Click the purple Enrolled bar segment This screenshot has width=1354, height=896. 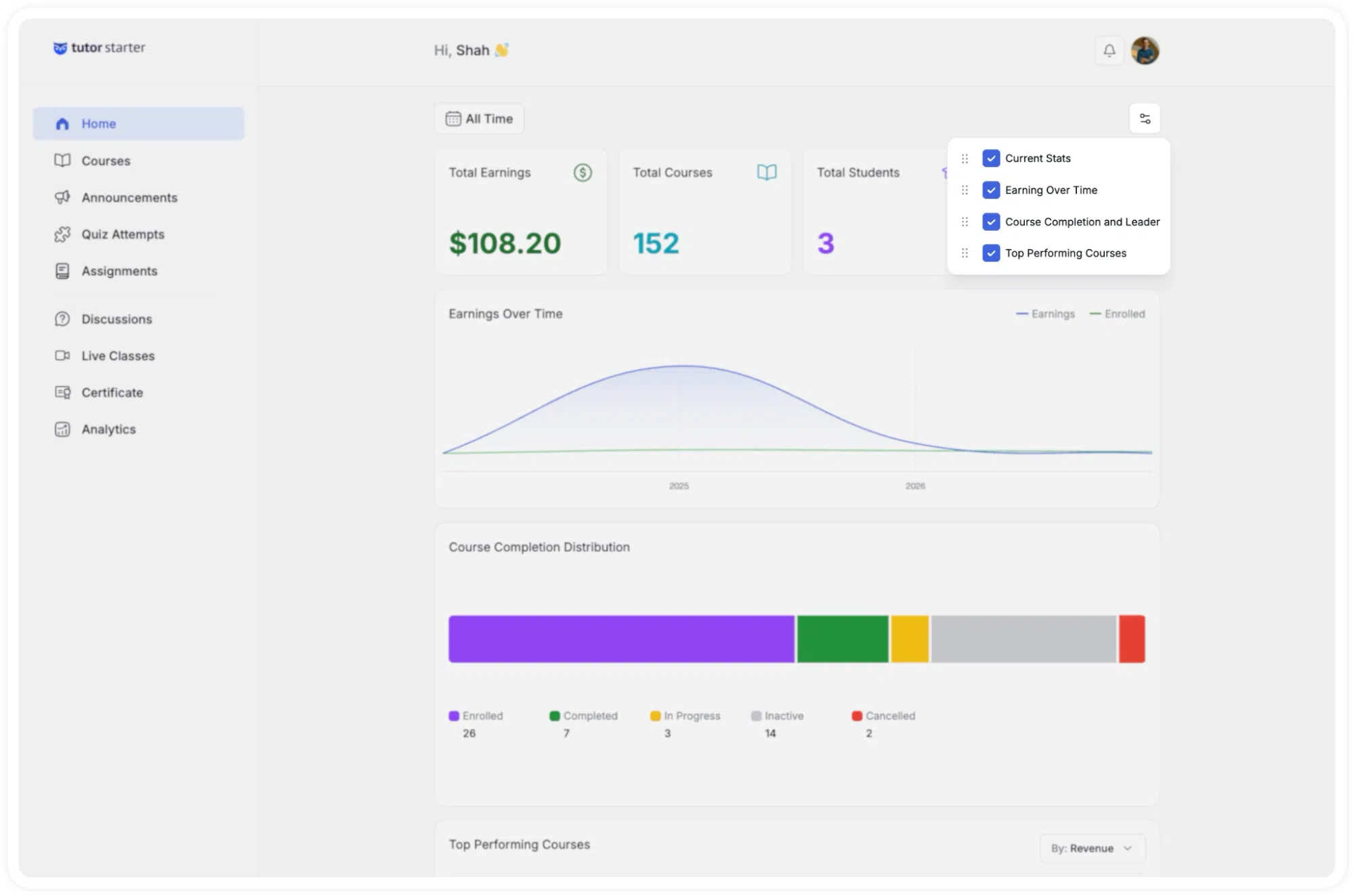coord(621,639)
